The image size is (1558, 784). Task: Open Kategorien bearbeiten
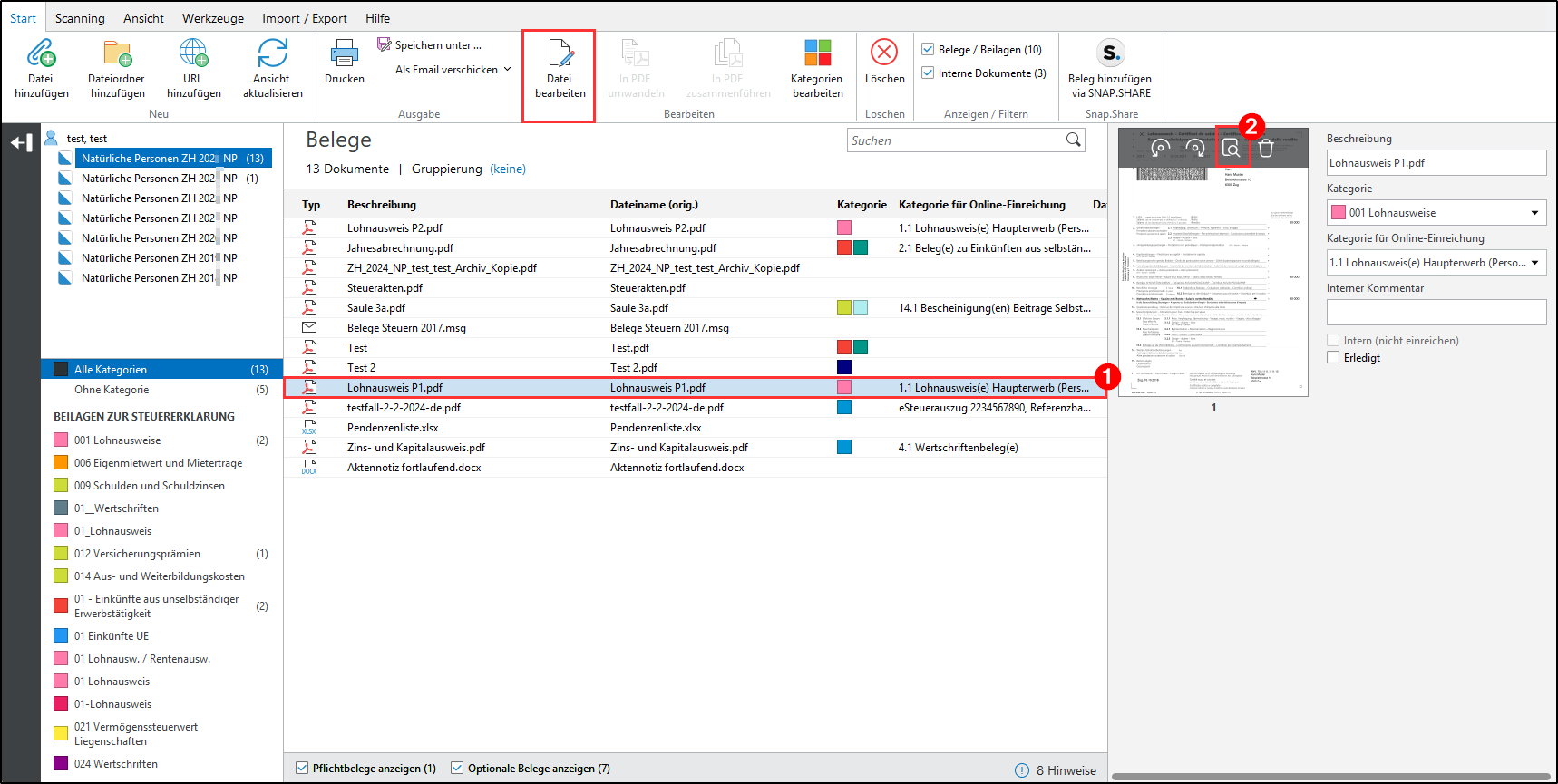tap(817, 69)
